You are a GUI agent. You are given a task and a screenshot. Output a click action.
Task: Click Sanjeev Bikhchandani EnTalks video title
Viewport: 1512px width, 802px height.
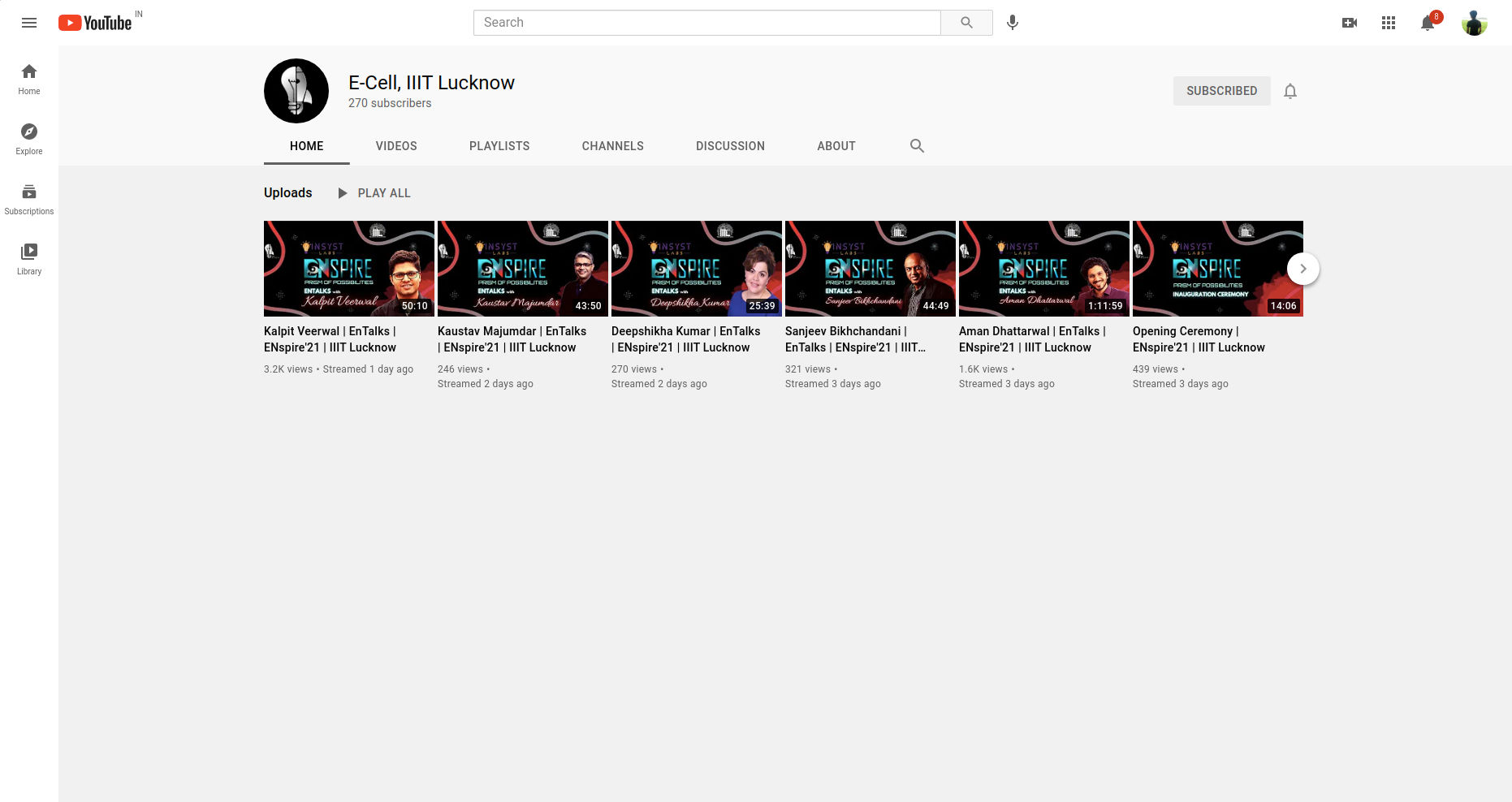point(856,339)
